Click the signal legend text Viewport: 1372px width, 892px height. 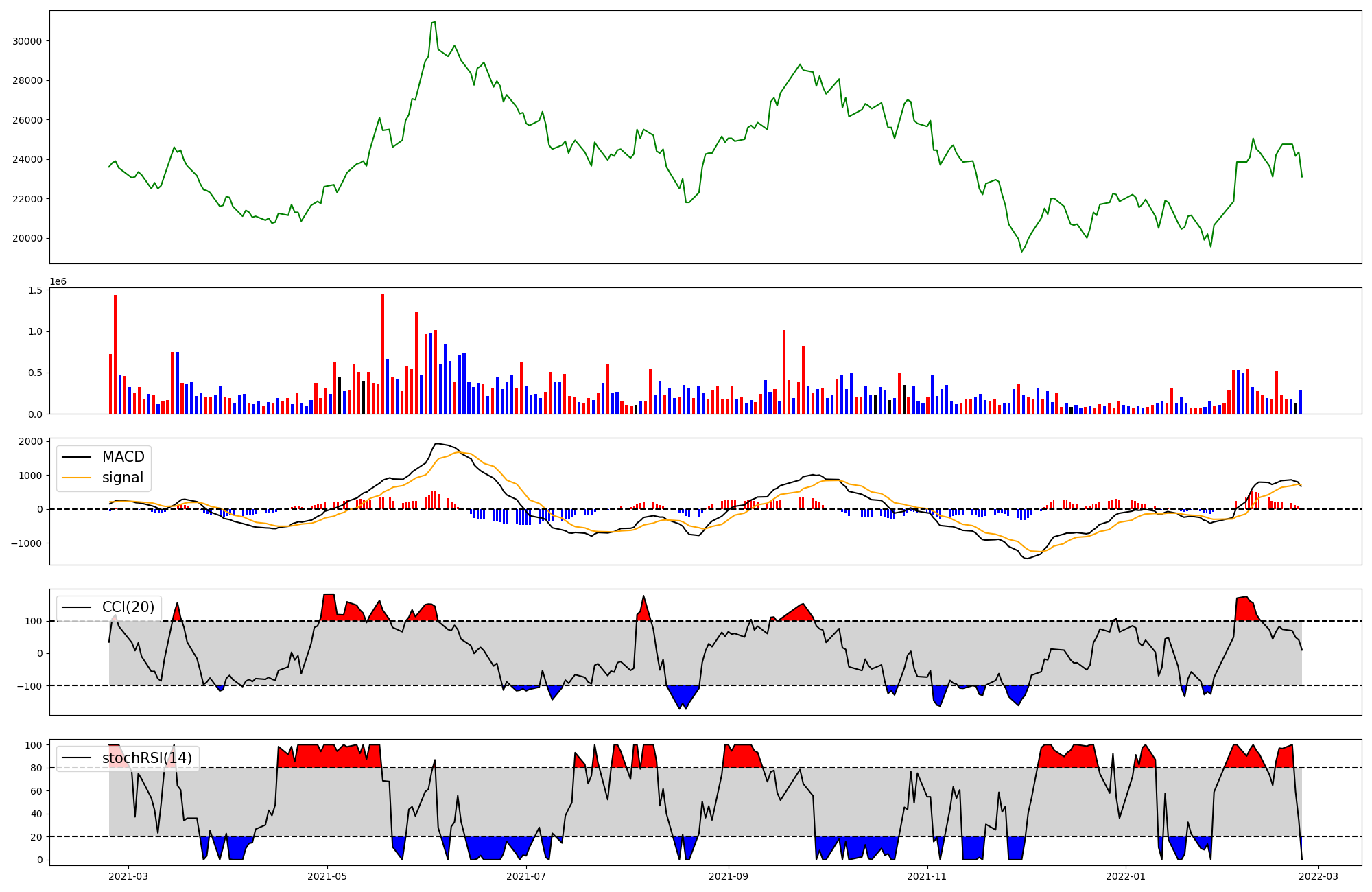[x=123, y=478]
